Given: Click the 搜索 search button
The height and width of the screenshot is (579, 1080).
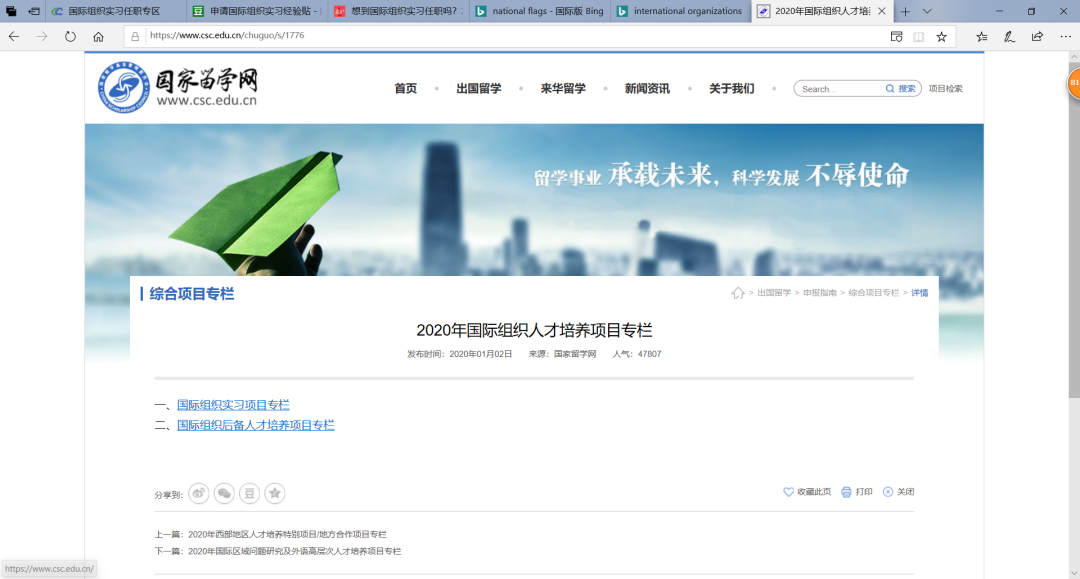Looking at the screenshot, I should [901, 89].
